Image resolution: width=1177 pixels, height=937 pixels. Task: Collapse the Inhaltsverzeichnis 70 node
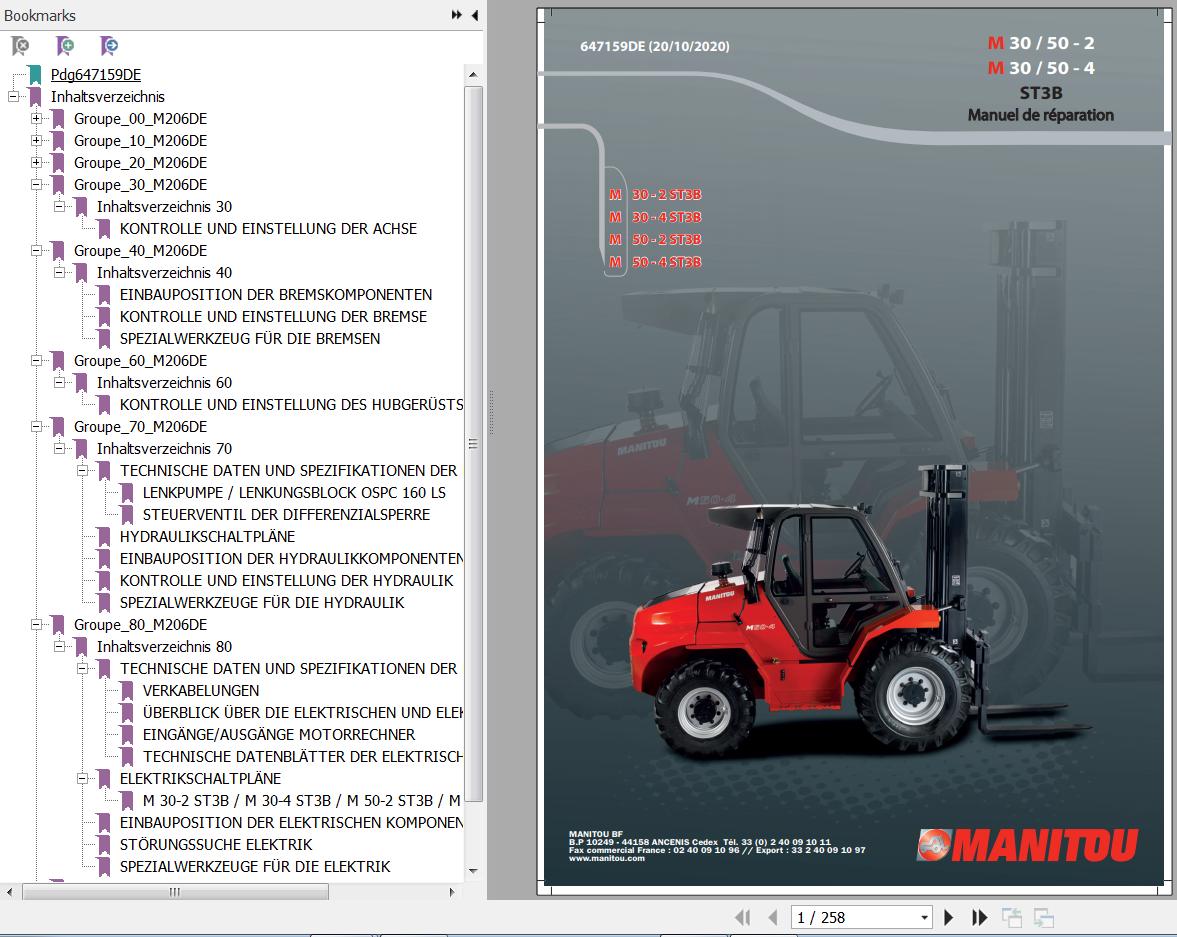click(x=59, y=448)
